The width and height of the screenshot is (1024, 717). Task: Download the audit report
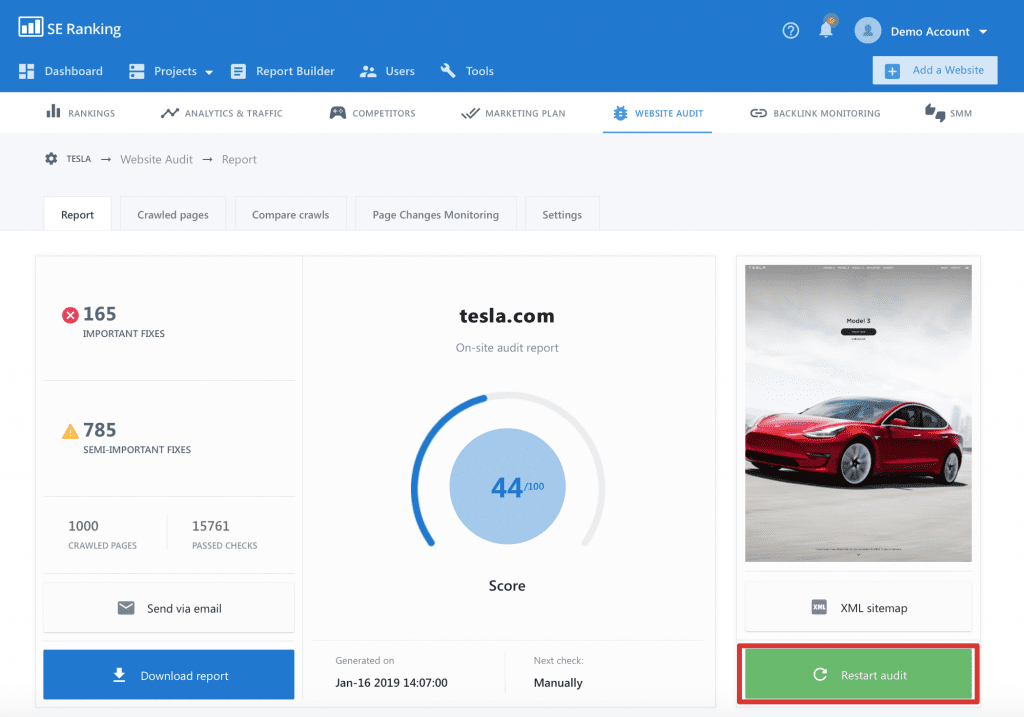tap(168, 674)
